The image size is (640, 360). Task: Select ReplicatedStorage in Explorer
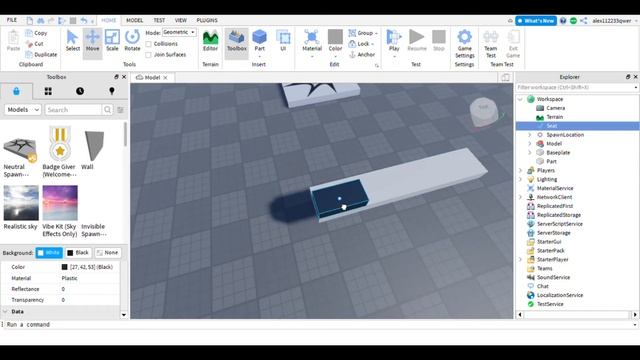(x=559, y=215)
